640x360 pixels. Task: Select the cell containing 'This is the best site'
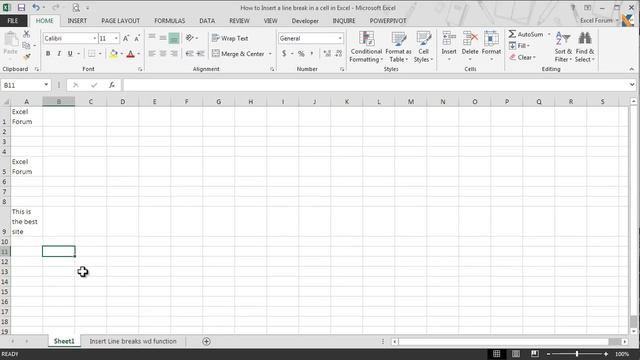point(27,222)
